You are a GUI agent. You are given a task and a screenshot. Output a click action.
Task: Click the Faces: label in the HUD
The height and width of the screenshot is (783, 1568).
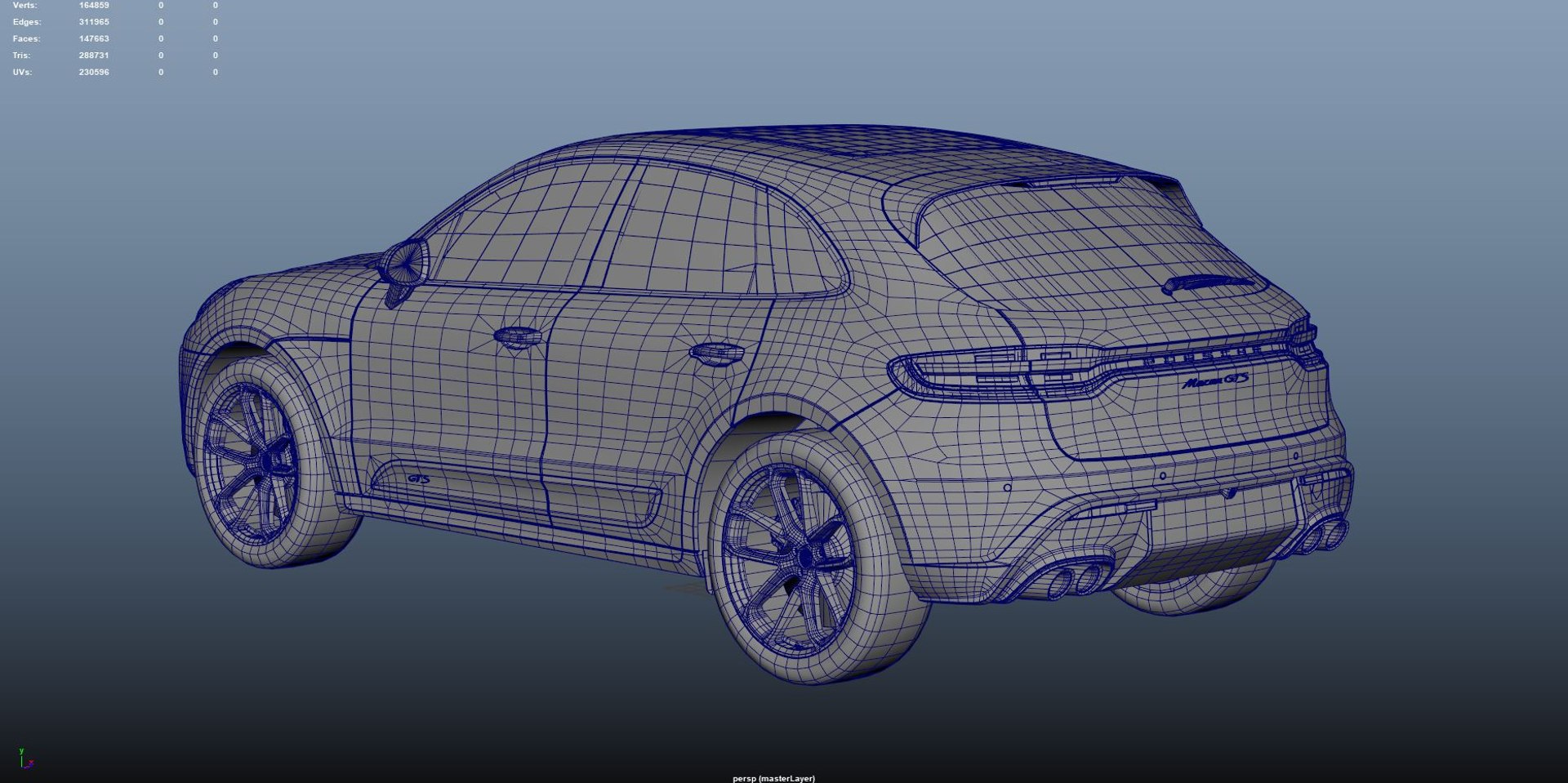(x=26, y=38)
